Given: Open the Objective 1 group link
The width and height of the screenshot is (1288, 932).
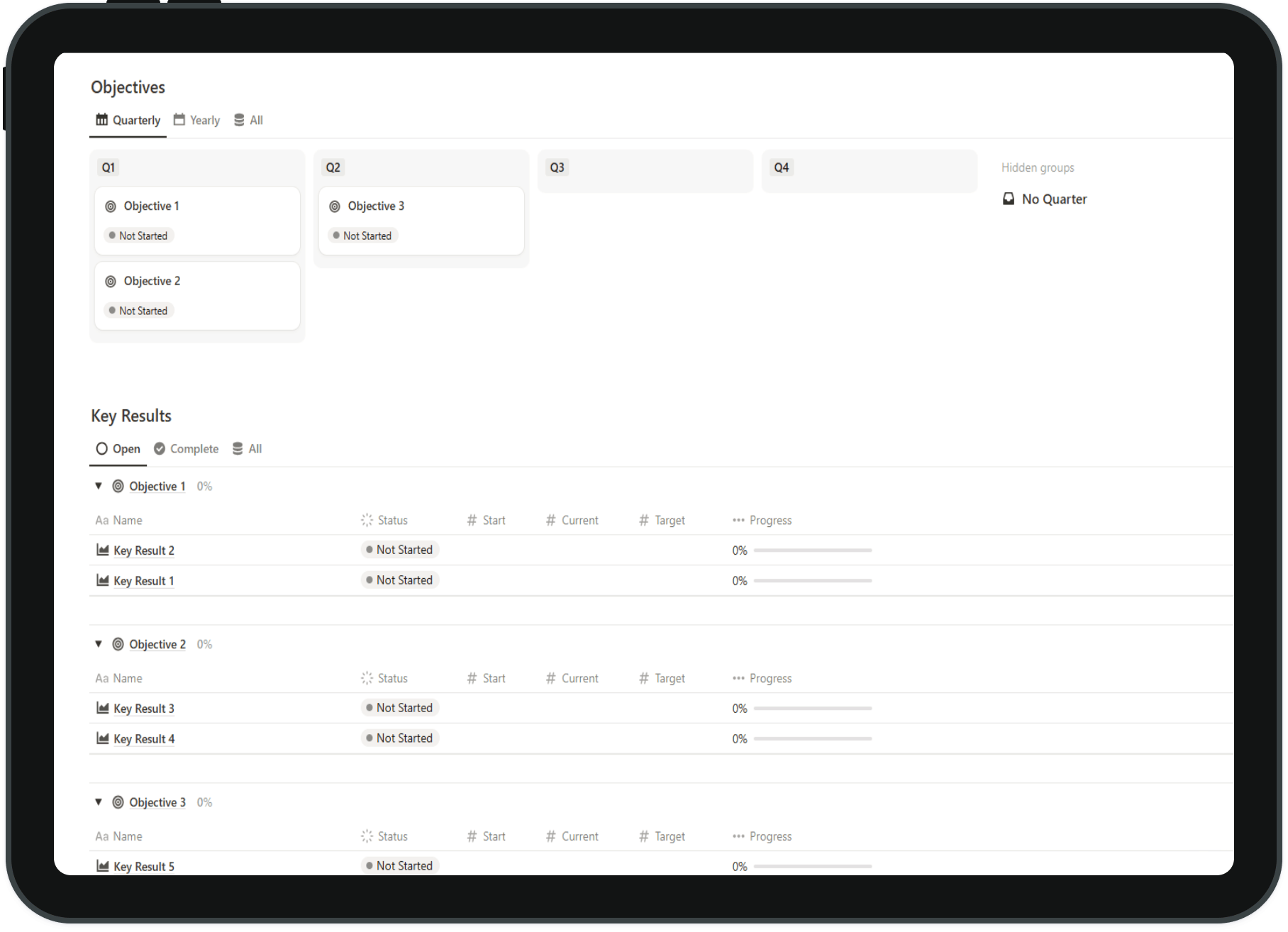Looking at the screenshot, I should coord(157,487).
